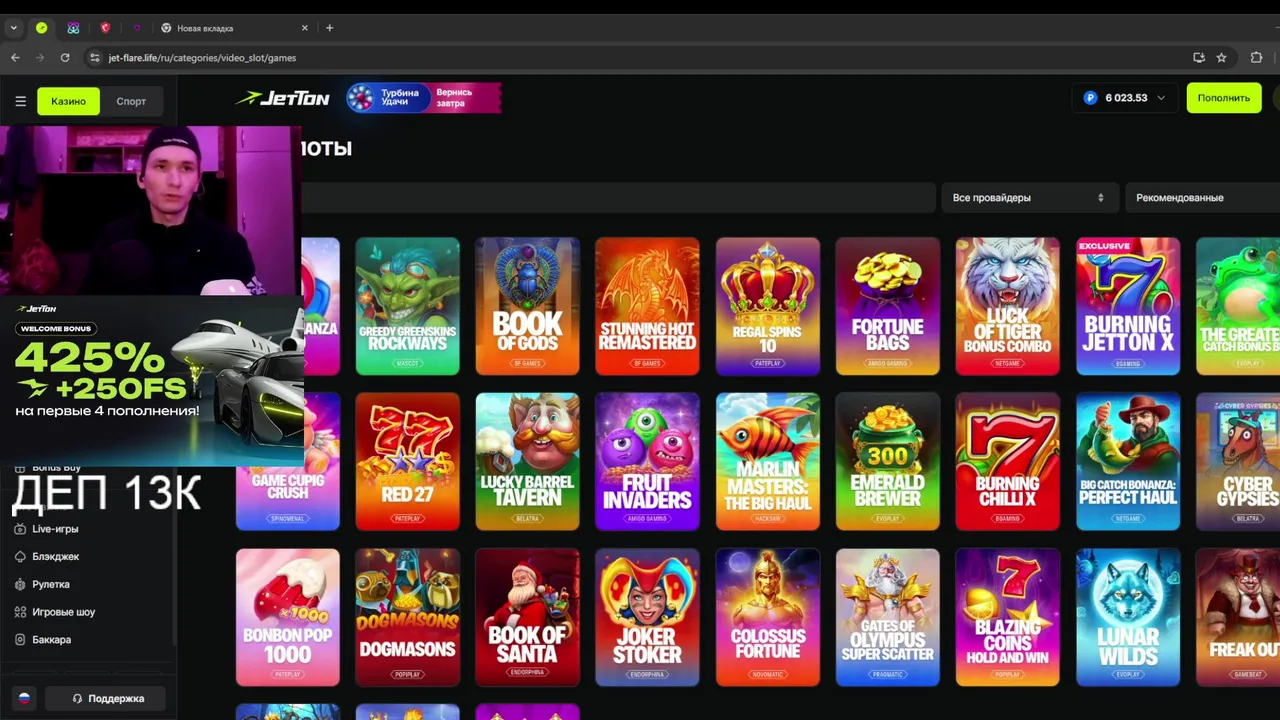Go back with browser back arrow
Viewport: 1280px width, 720px height.
(x=15, y=58)
